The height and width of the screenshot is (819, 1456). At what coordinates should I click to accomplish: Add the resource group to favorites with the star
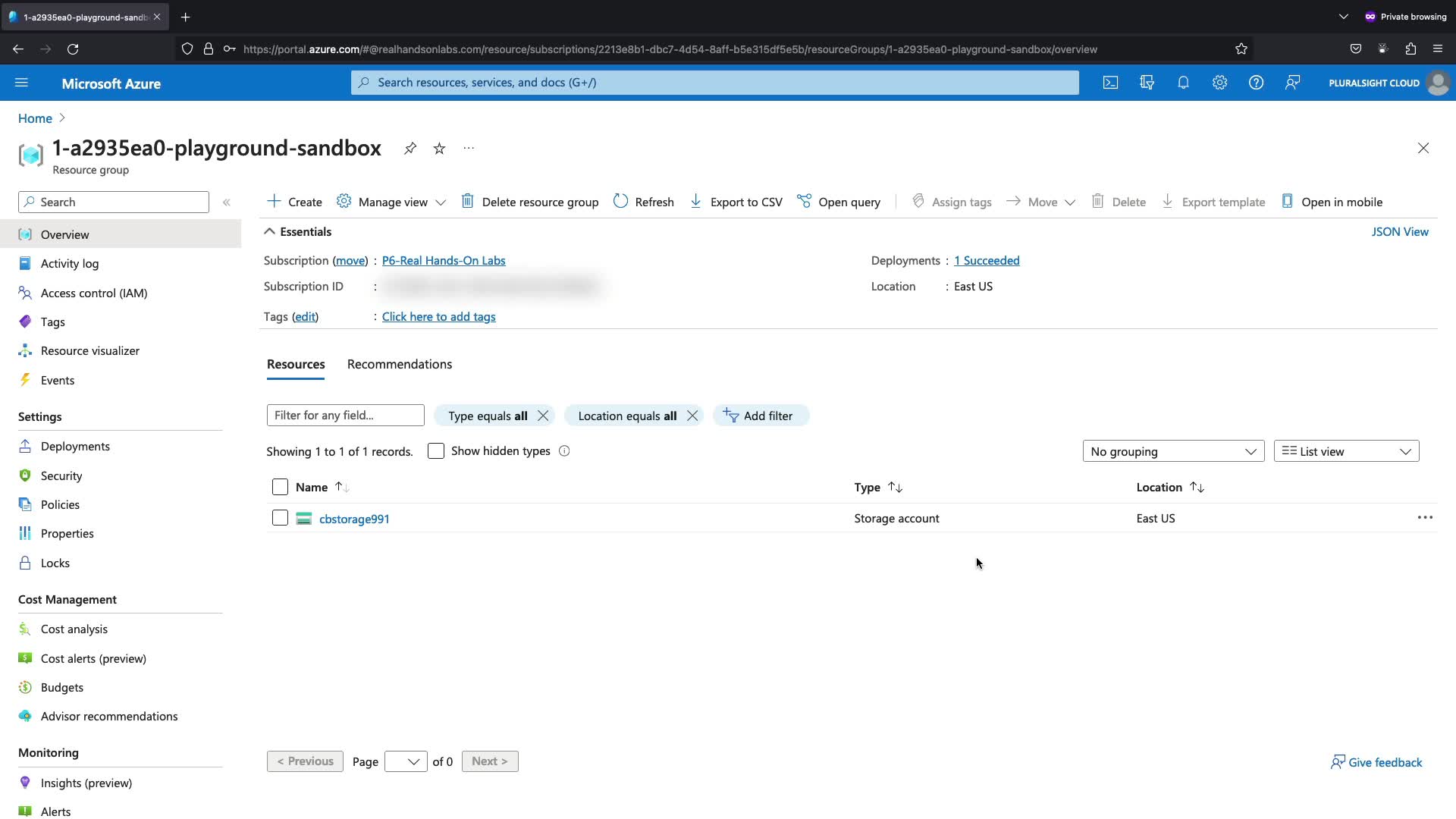439,149
